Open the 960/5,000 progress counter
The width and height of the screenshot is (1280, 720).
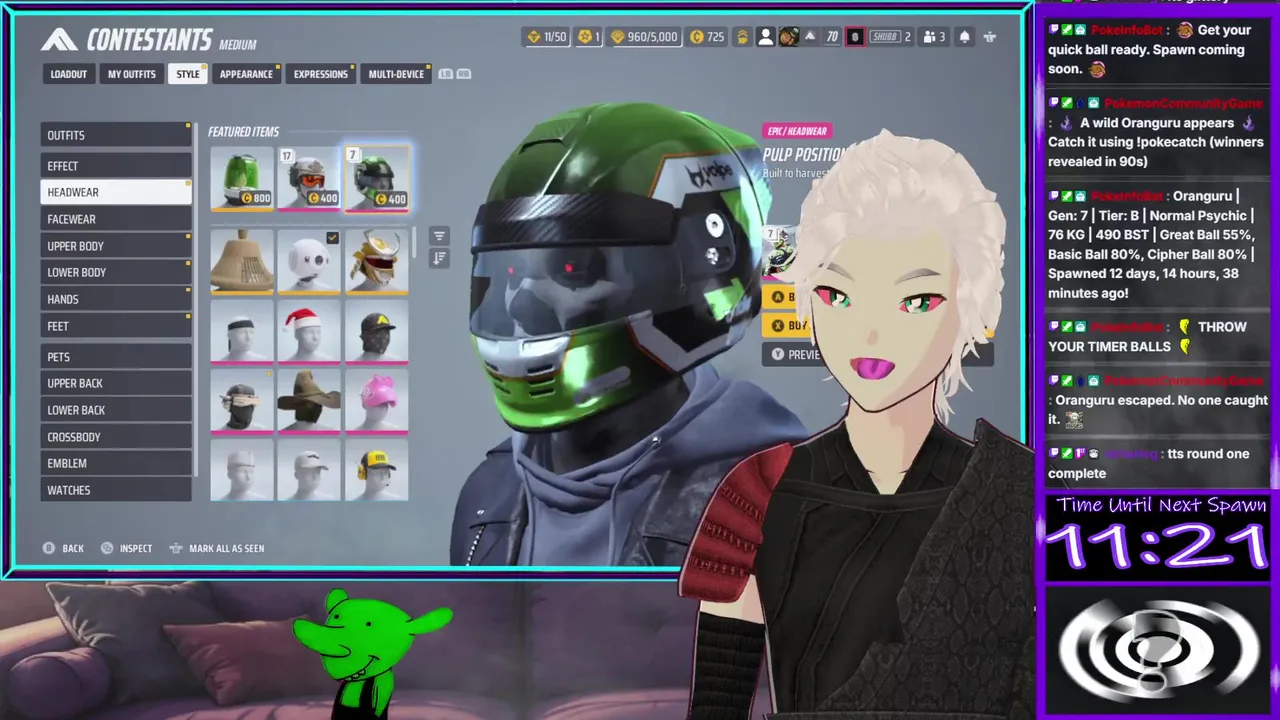644,37
